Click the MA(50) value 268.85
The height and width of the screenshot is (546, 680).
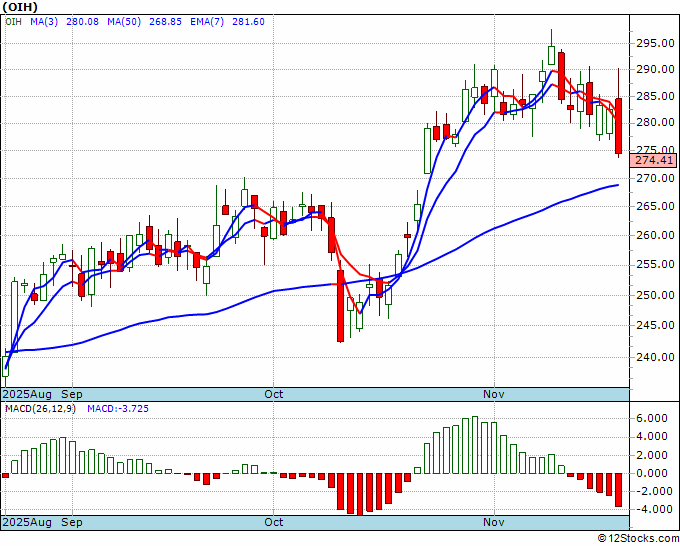165,22
